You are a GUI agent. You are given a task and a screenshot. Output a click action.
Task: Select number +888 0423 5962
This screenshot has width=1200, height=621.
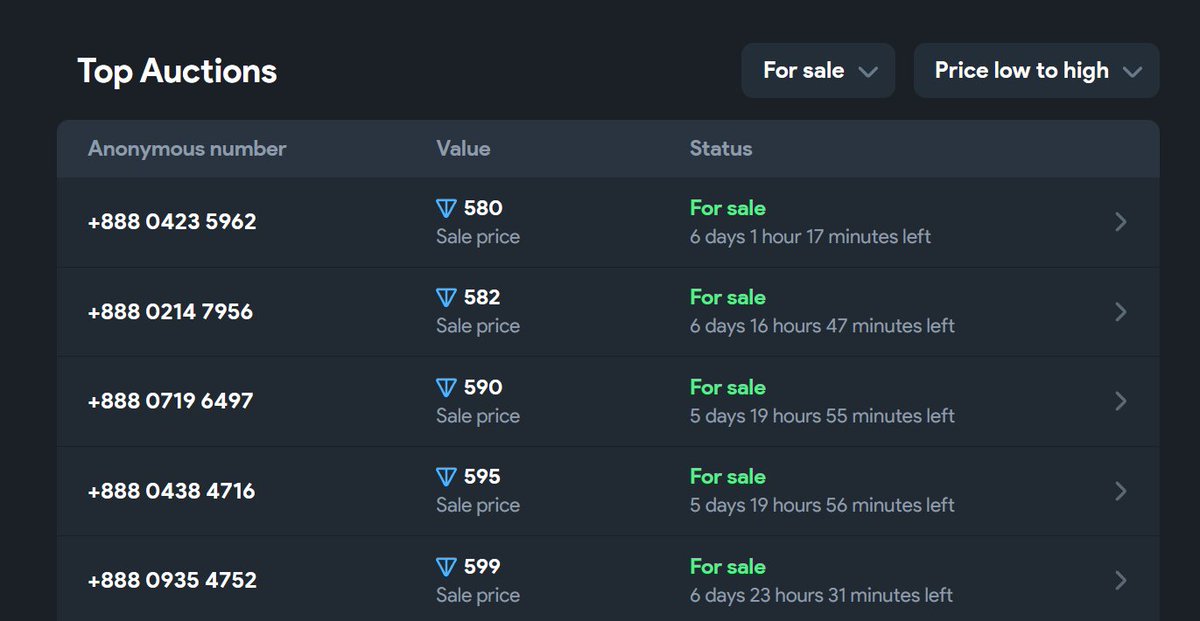coord(172,222)
